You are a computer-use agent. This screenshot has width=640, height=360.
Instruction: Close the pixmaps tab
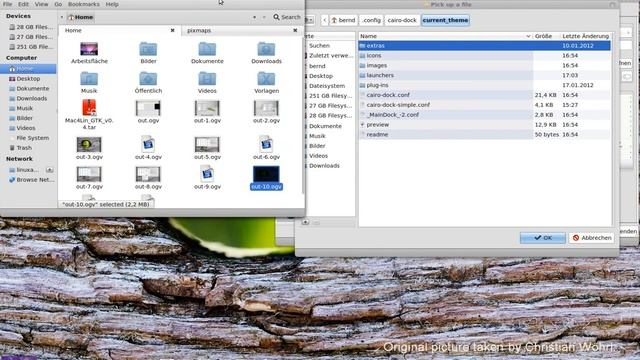point(295,30)
